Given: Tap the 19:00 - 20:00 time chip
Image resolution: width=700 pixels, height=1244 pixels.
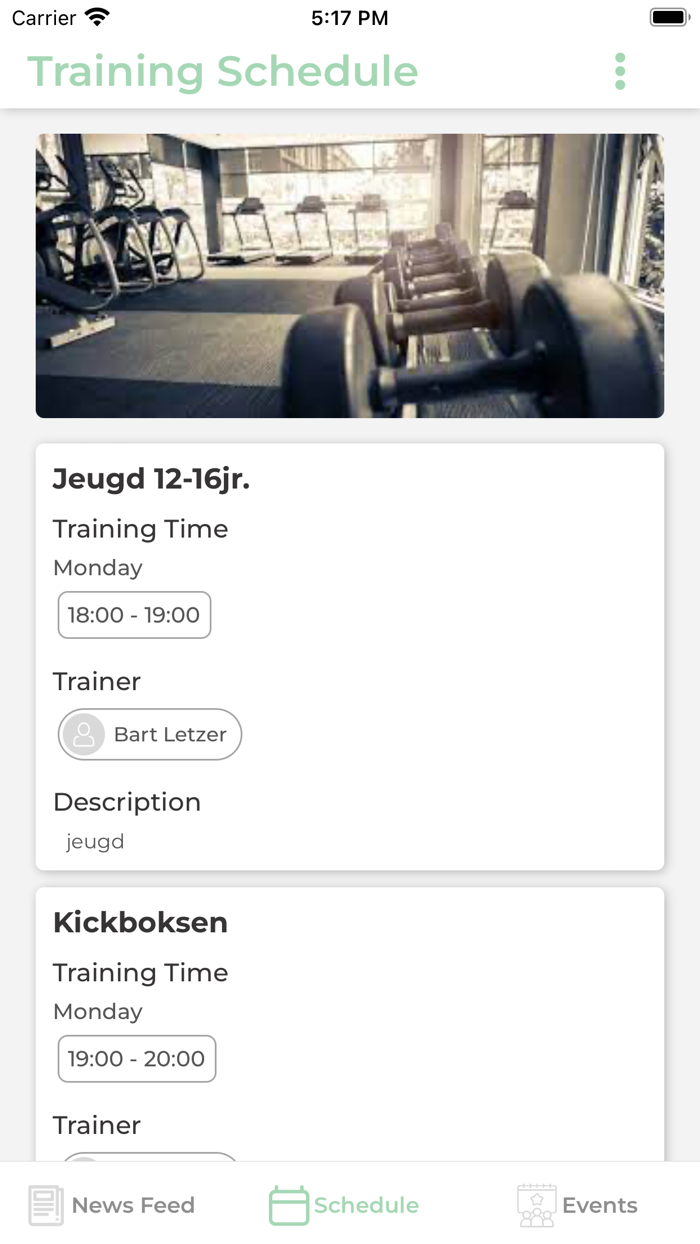Looking at the screenshot, I should 137,1059.
